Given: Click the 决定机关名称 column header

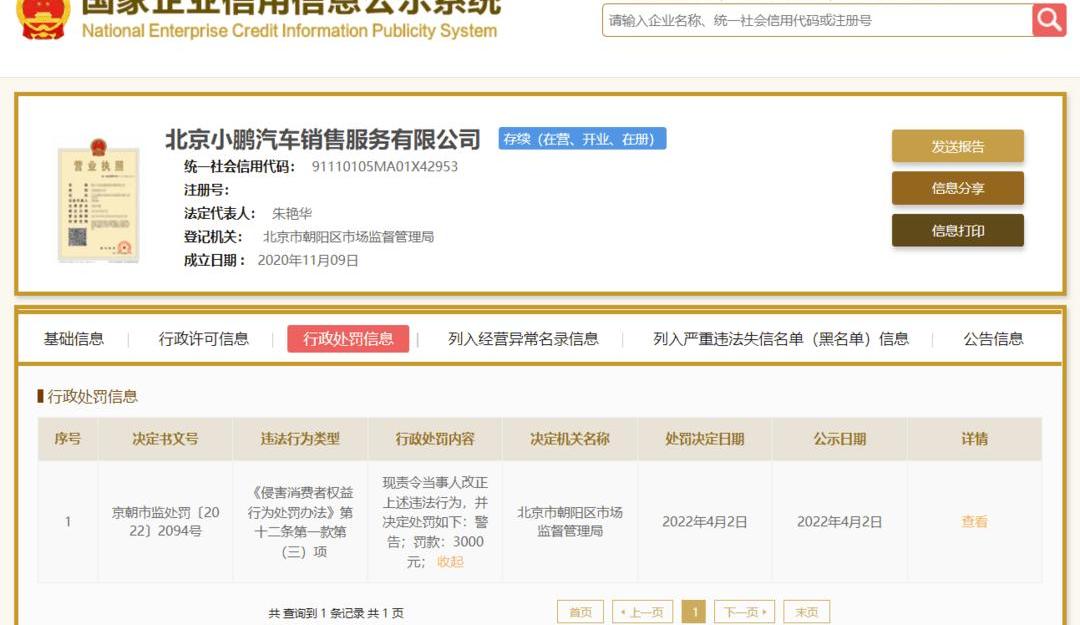Looking at the screenshot, I should tap(570, 439).
